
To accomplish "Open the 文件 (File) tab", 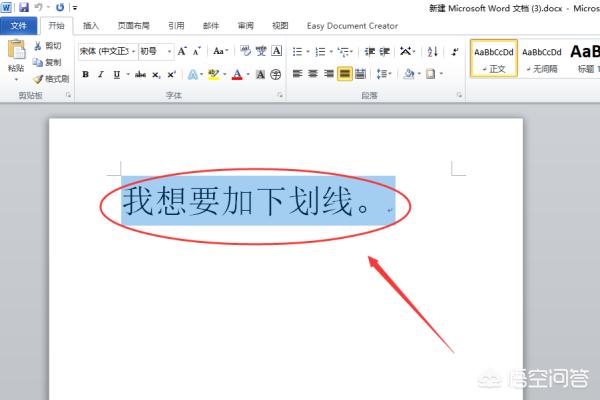I will [18, 26].
